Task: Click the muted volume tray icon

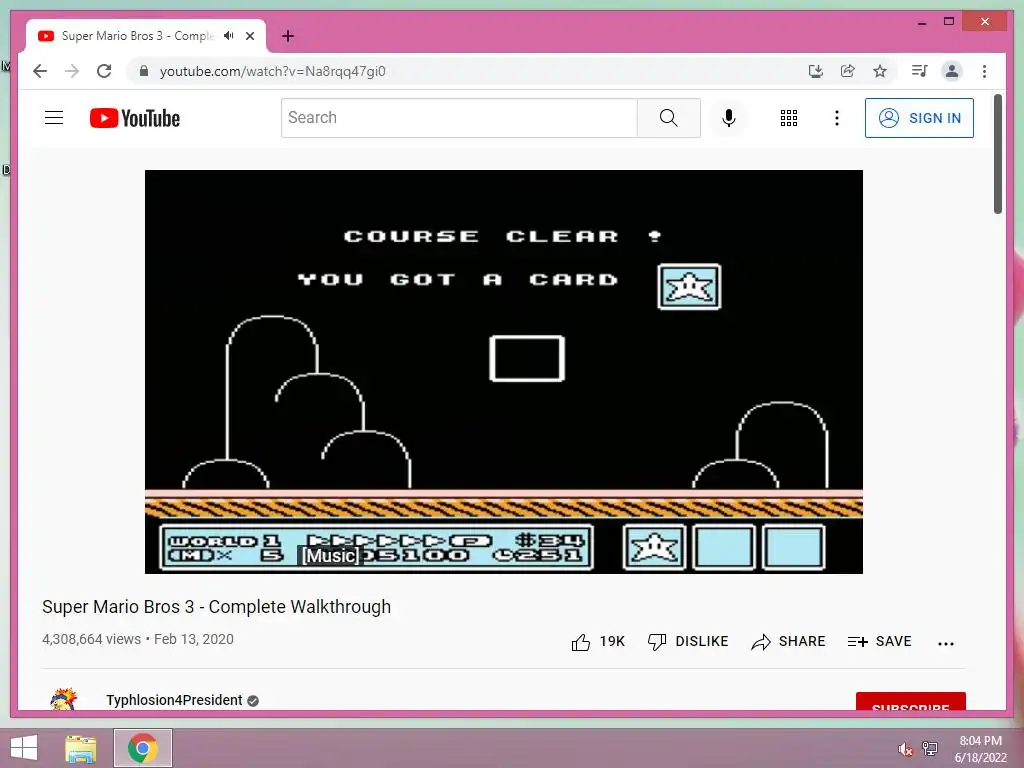Action: 905,749
